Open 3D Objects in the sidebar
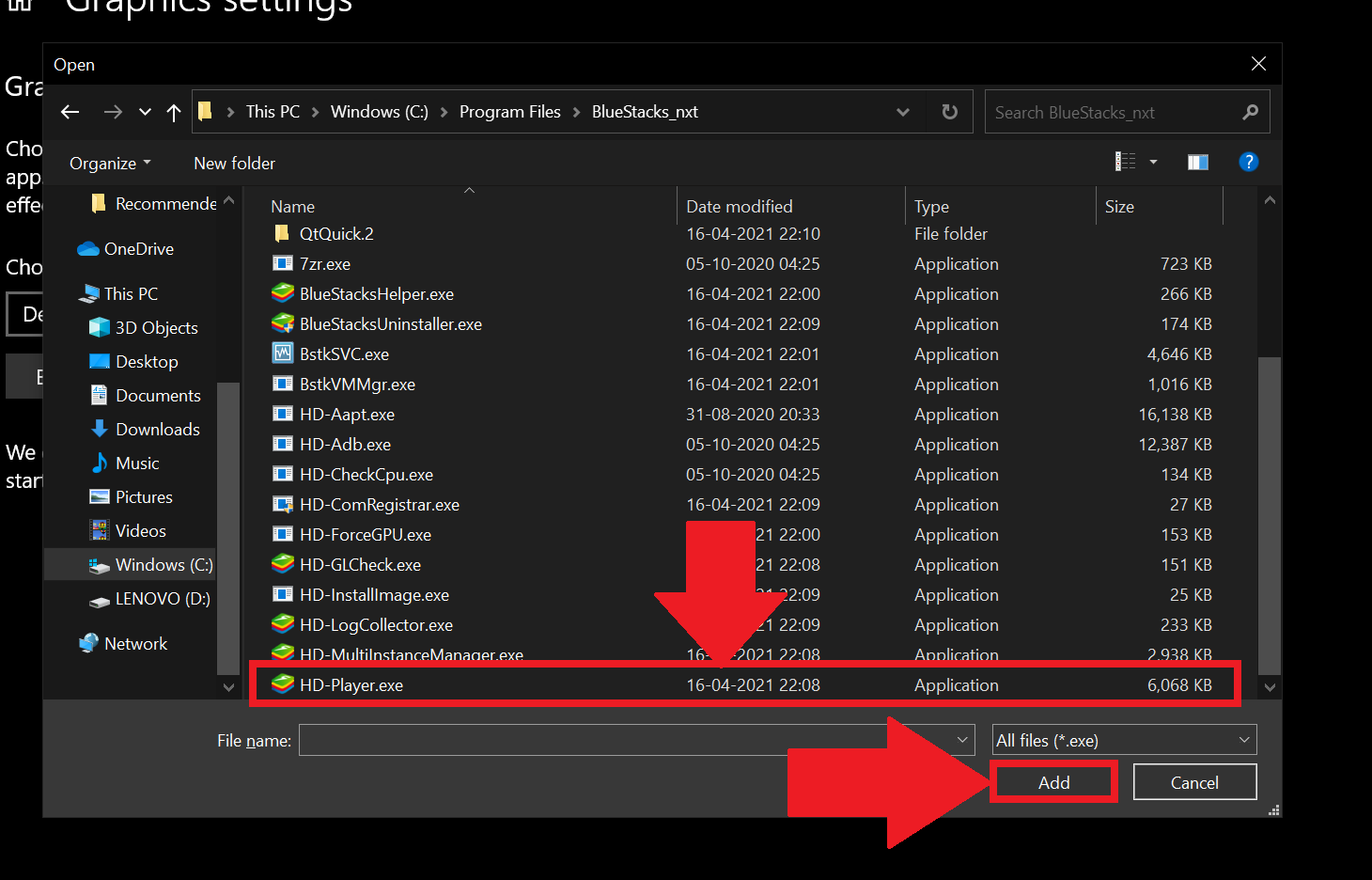This screenshot has width=1372, height=880. (144, 328)
